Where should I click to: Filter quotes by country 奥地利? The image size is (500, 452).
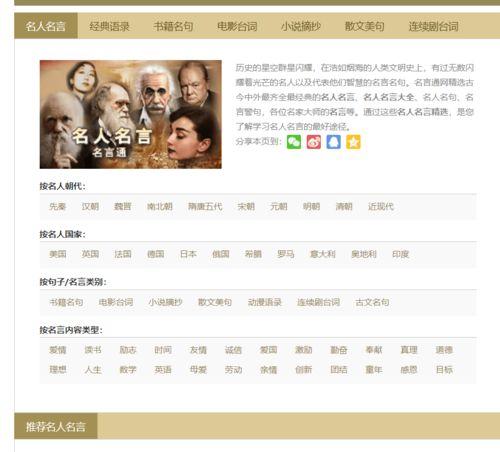[x=364, y=254]
